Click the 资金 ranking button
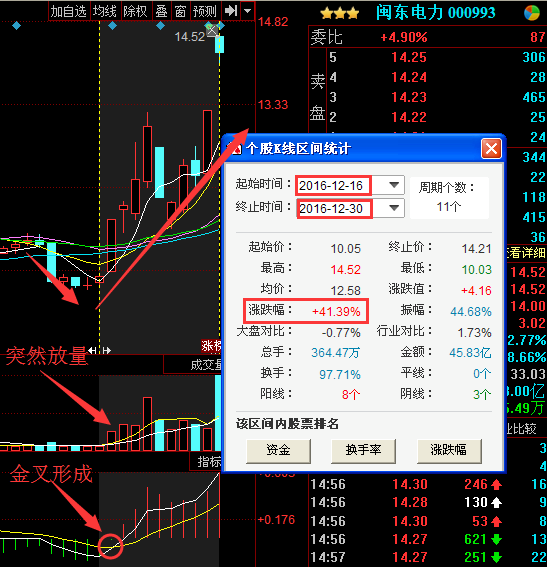The image size is (547, 567). [278, 451]
